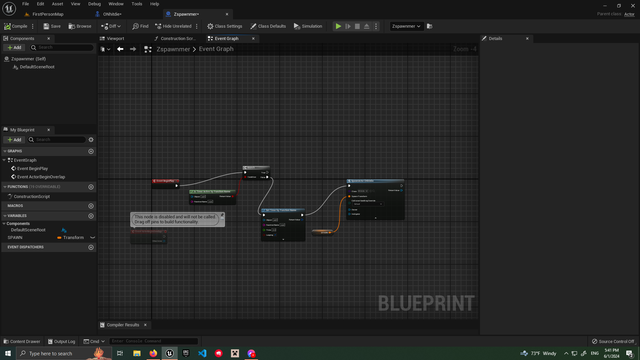The height and width of the screenshot is (360, 640).
Task: Open Firefox from the taskbar
Action: 153,353
